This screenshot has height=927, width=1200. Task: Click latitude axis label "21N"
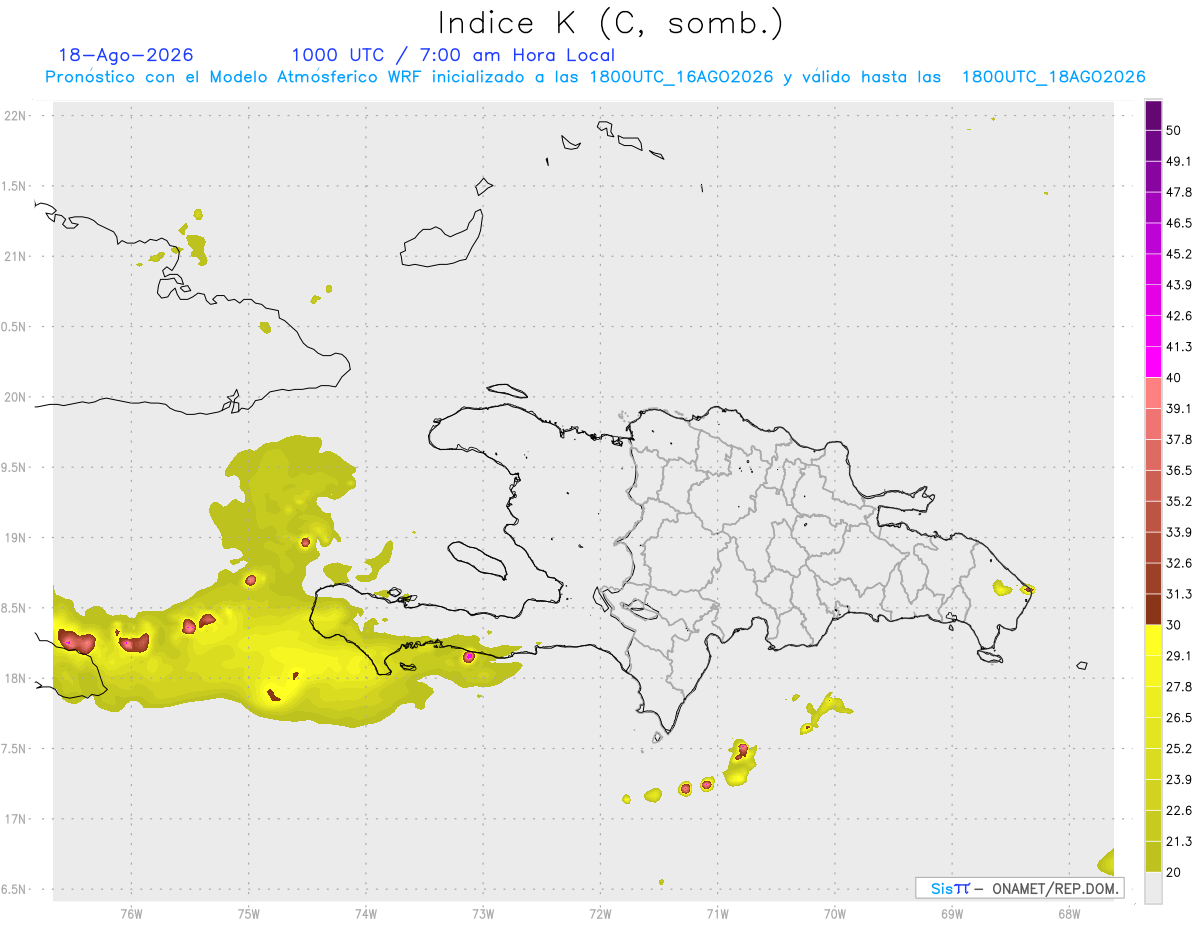coord(17,257)
